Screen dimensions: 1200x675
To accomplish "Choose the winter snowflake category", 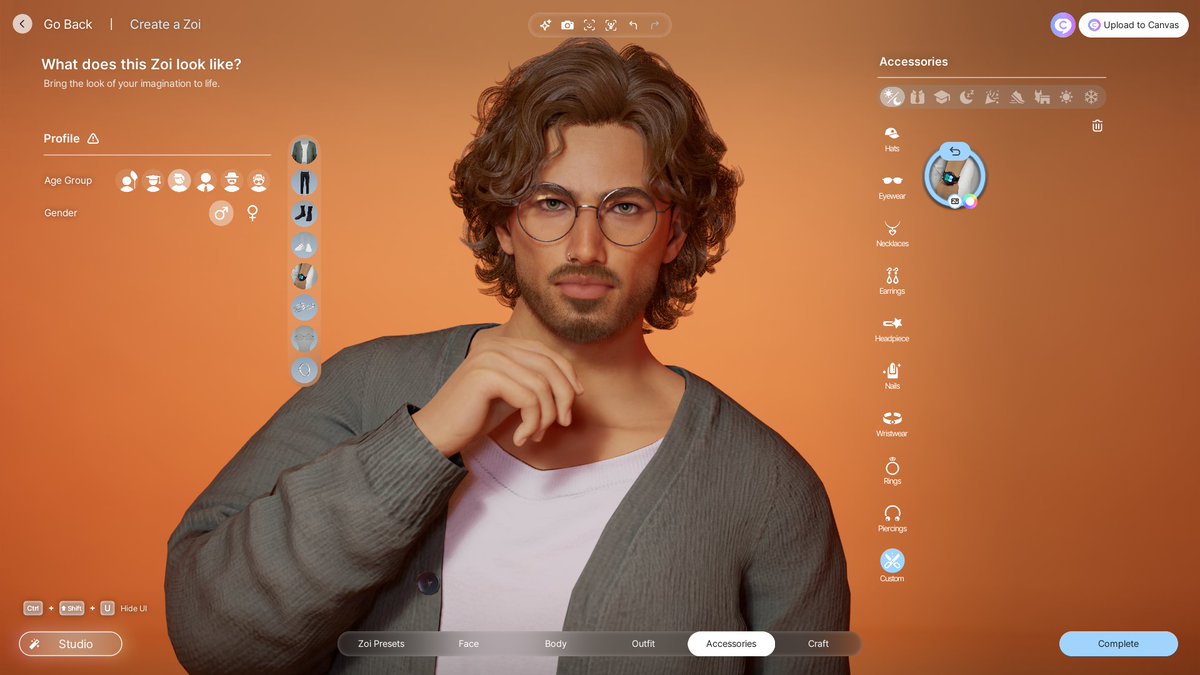I will tap(1092, 97).
